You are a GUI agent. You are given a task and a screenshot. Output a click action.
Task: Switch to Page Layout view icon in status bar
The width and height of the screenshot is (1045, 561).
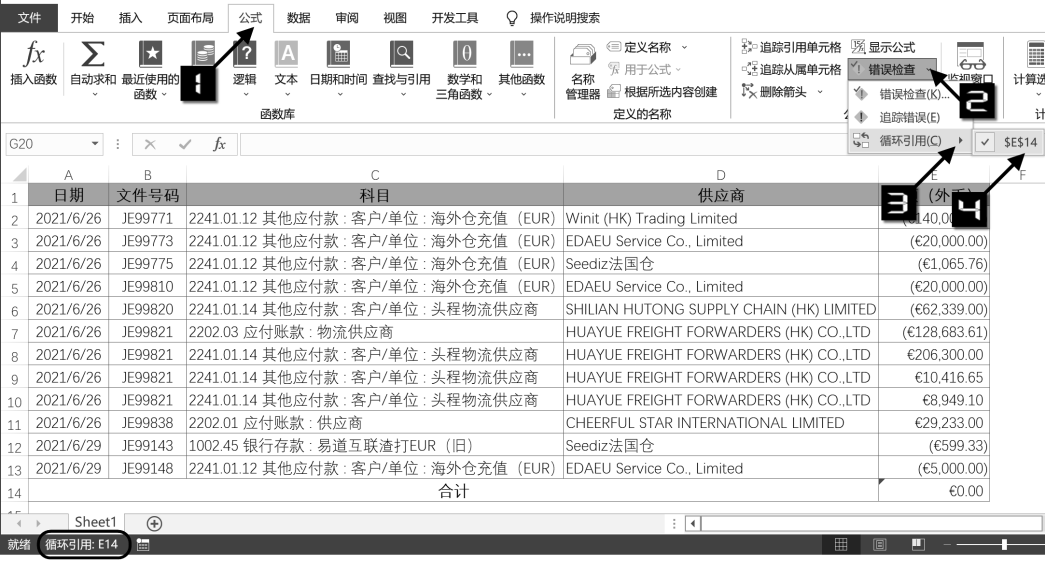click(x=880, y=545)
